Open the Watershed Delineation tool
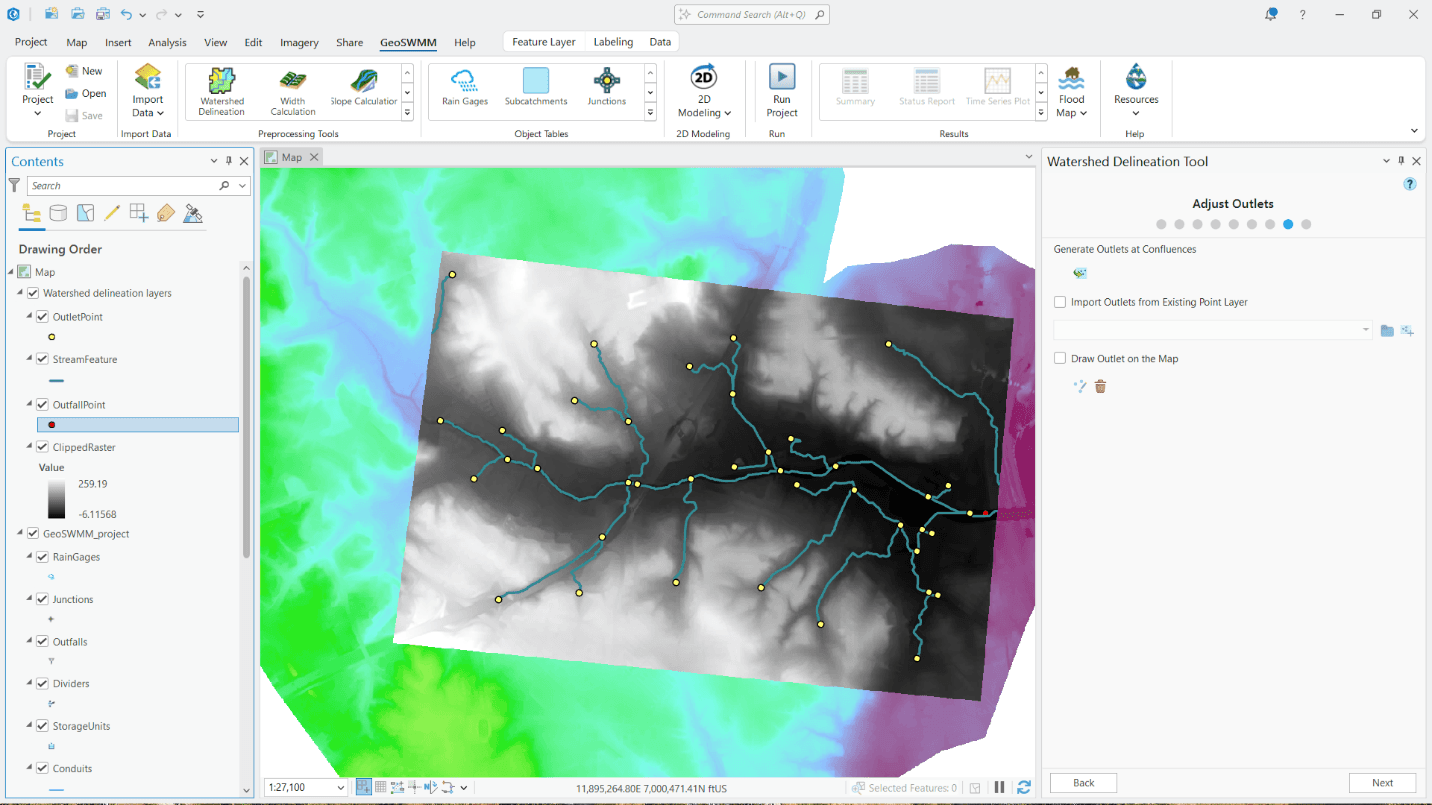The image size is (1432, 805). 221,90
